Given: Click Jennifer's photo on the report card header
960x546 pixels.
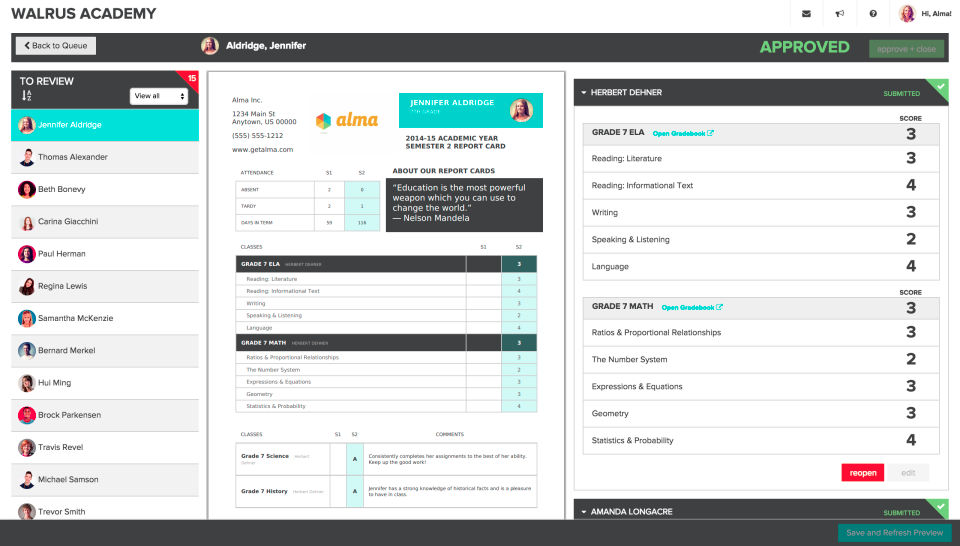Looking at the screenshot, I should click(x=521, y=110).
